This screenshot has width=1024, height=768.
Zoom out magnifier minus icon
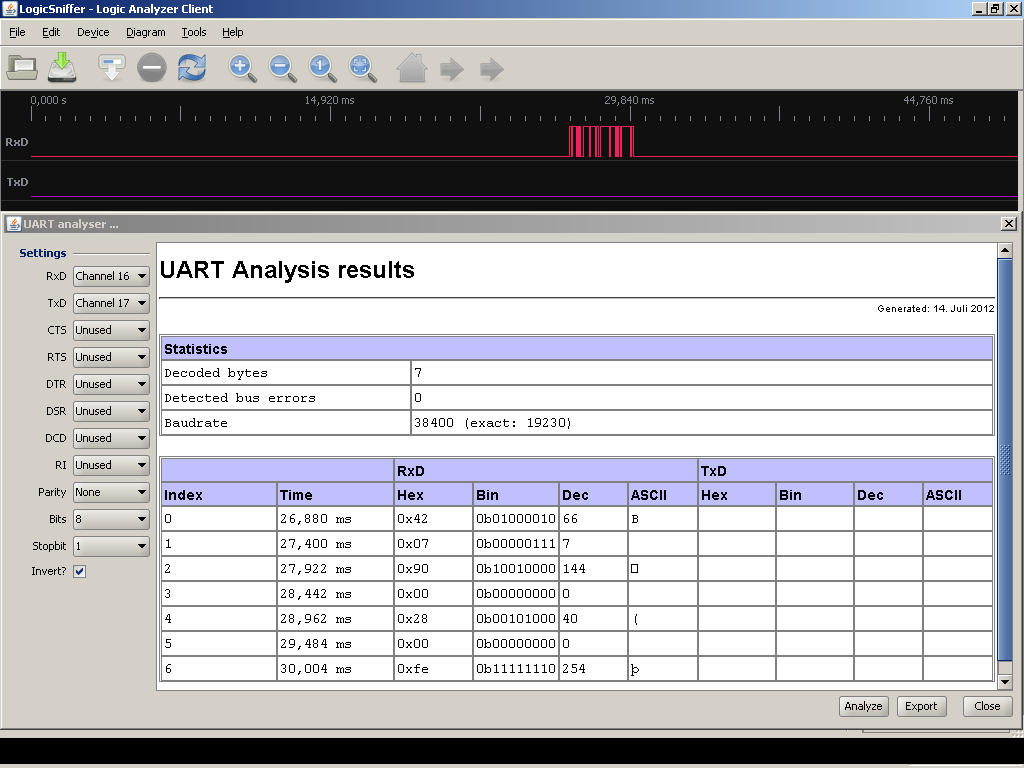(282, 68)
